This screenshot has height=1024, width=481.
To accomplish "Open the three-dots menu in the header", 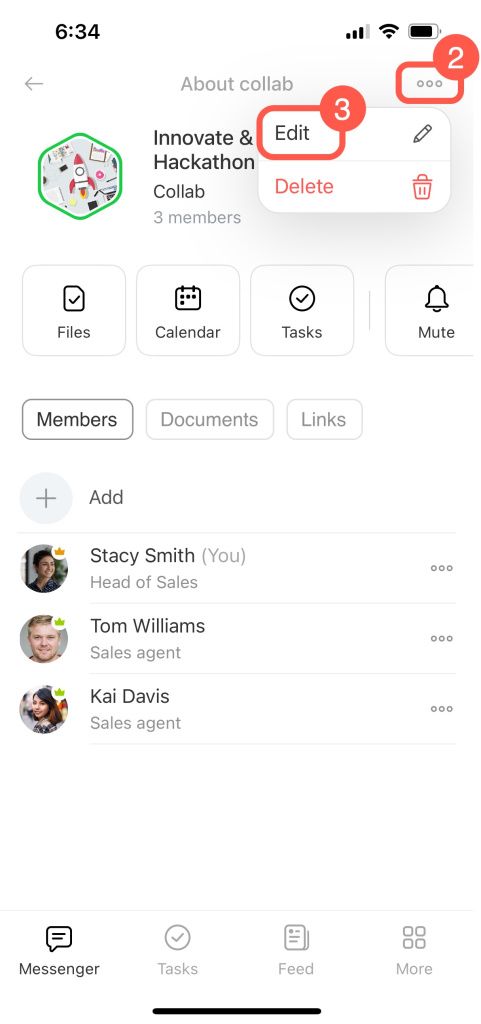I will 429,84.
